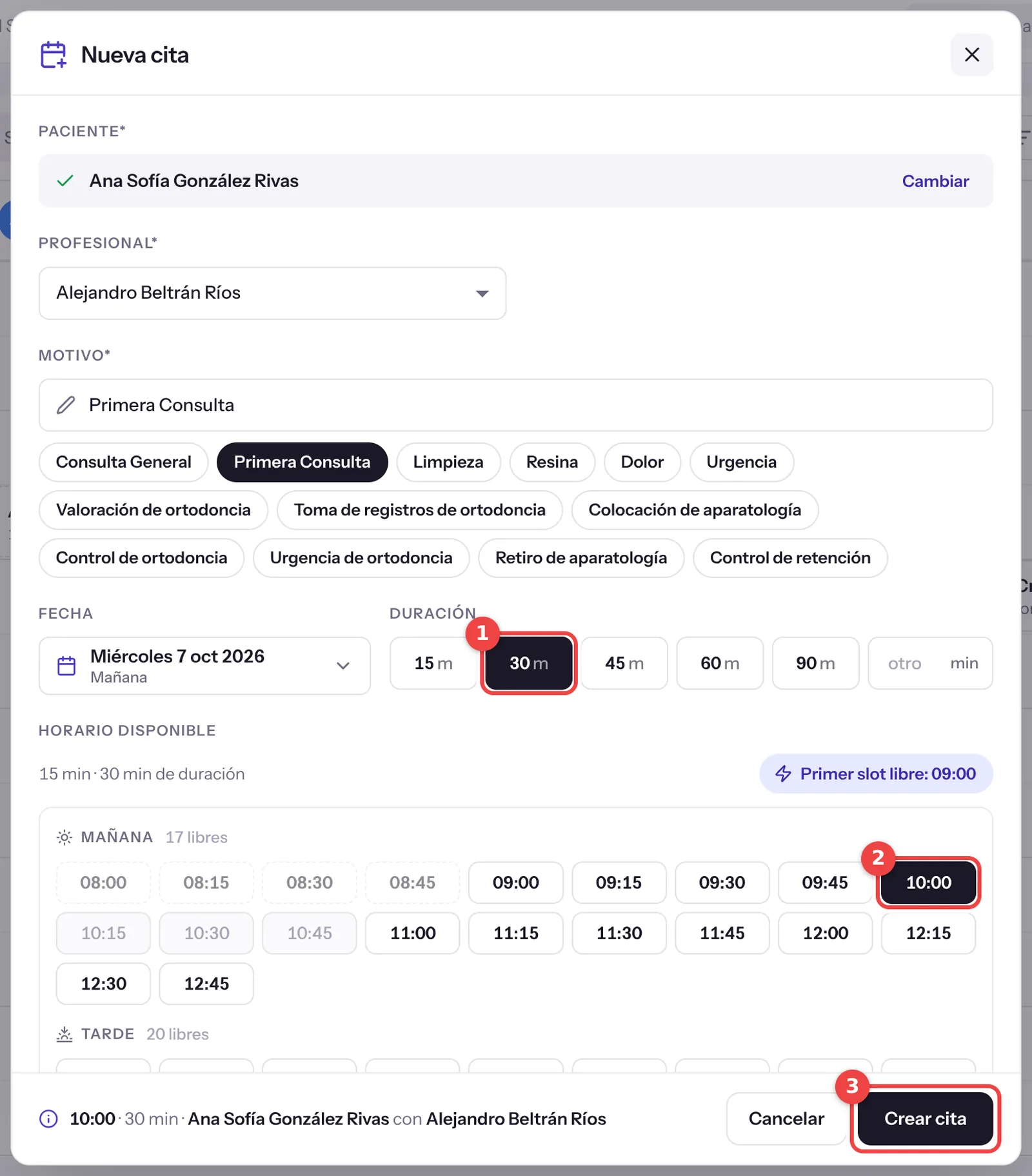Choose the 12:45 time slot
This screenshot has width=1032, height=1176.
pyautogui.click(x=206, y=984)
